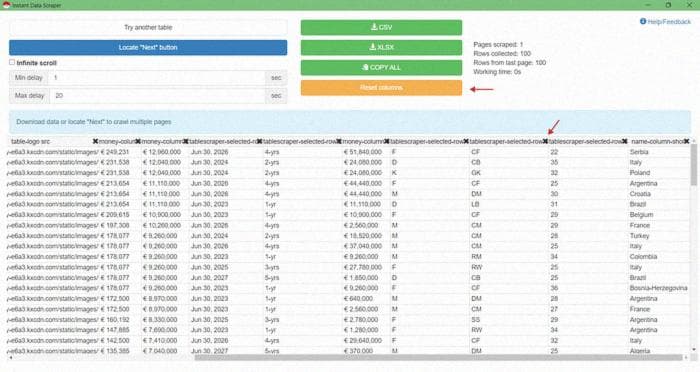
Task: Remove the name-column-short column with its X
Action: pyautogui.click(x=687, y=141)
